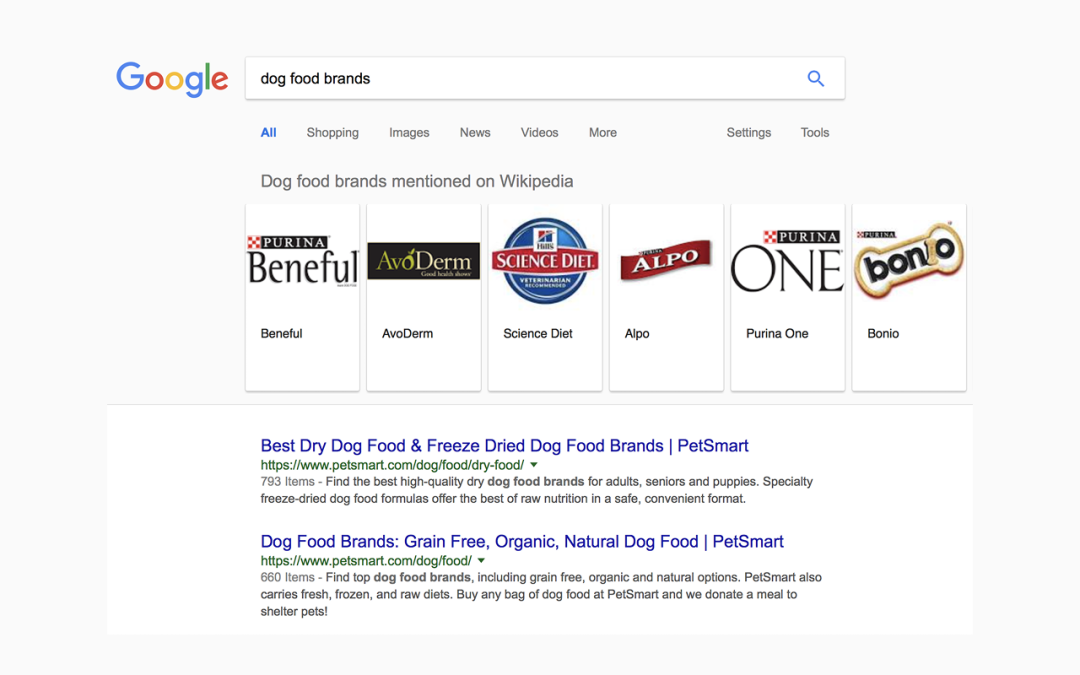Open search Settings
The width and height of the screenshot is (1080, 675).
(x=749, y=132)
